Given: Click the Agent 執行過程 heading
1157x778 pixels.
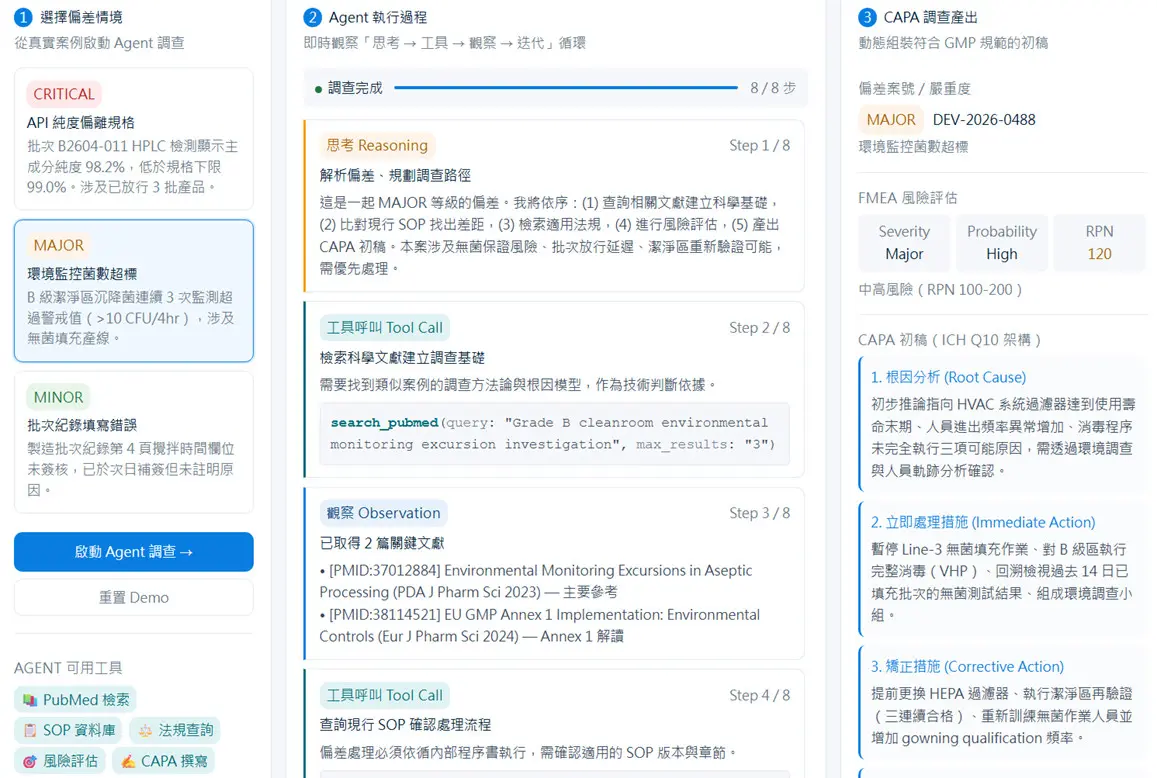Looking at the screenshot, I should [378, 17].
